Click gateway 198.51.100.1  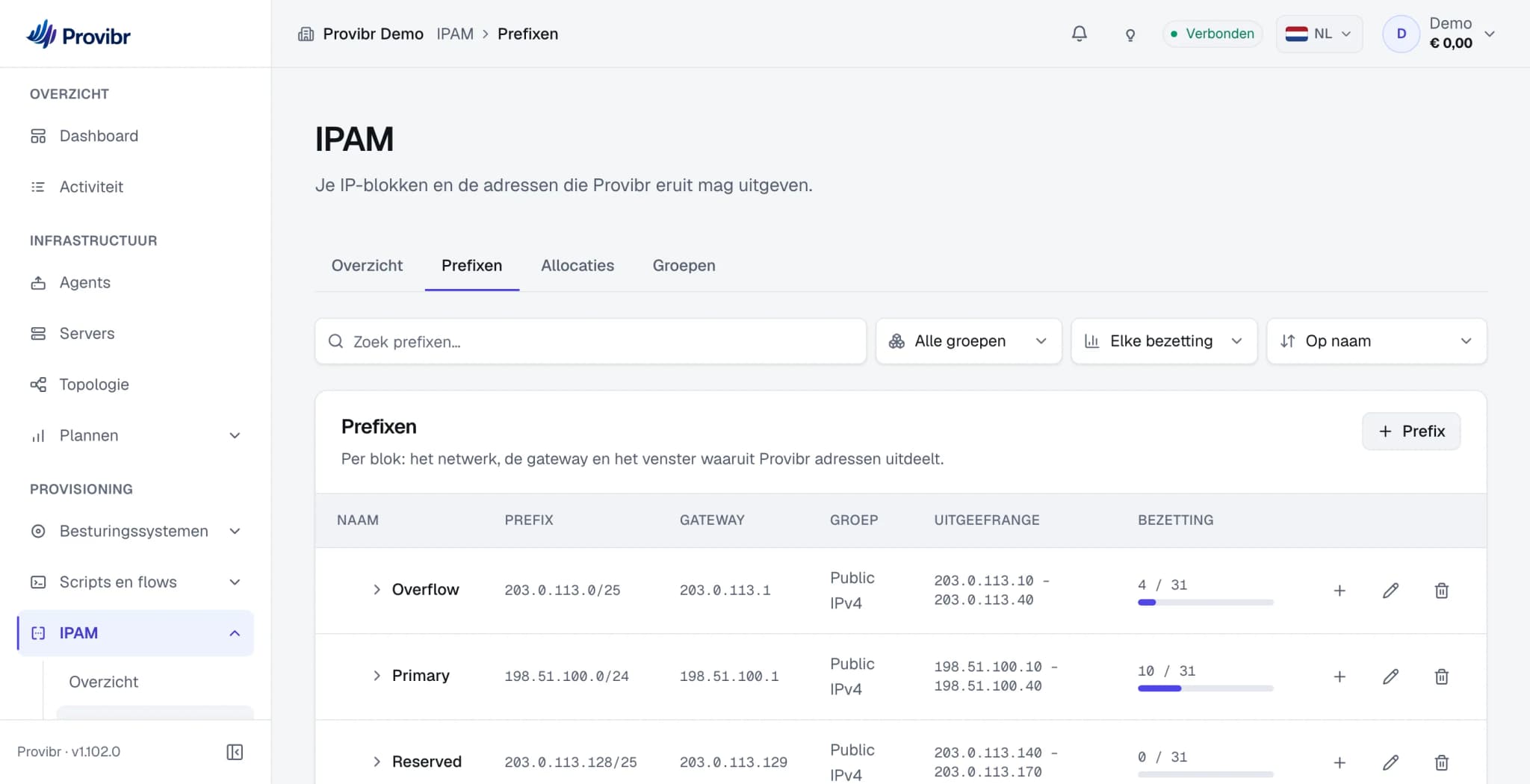tap(729, 676)
